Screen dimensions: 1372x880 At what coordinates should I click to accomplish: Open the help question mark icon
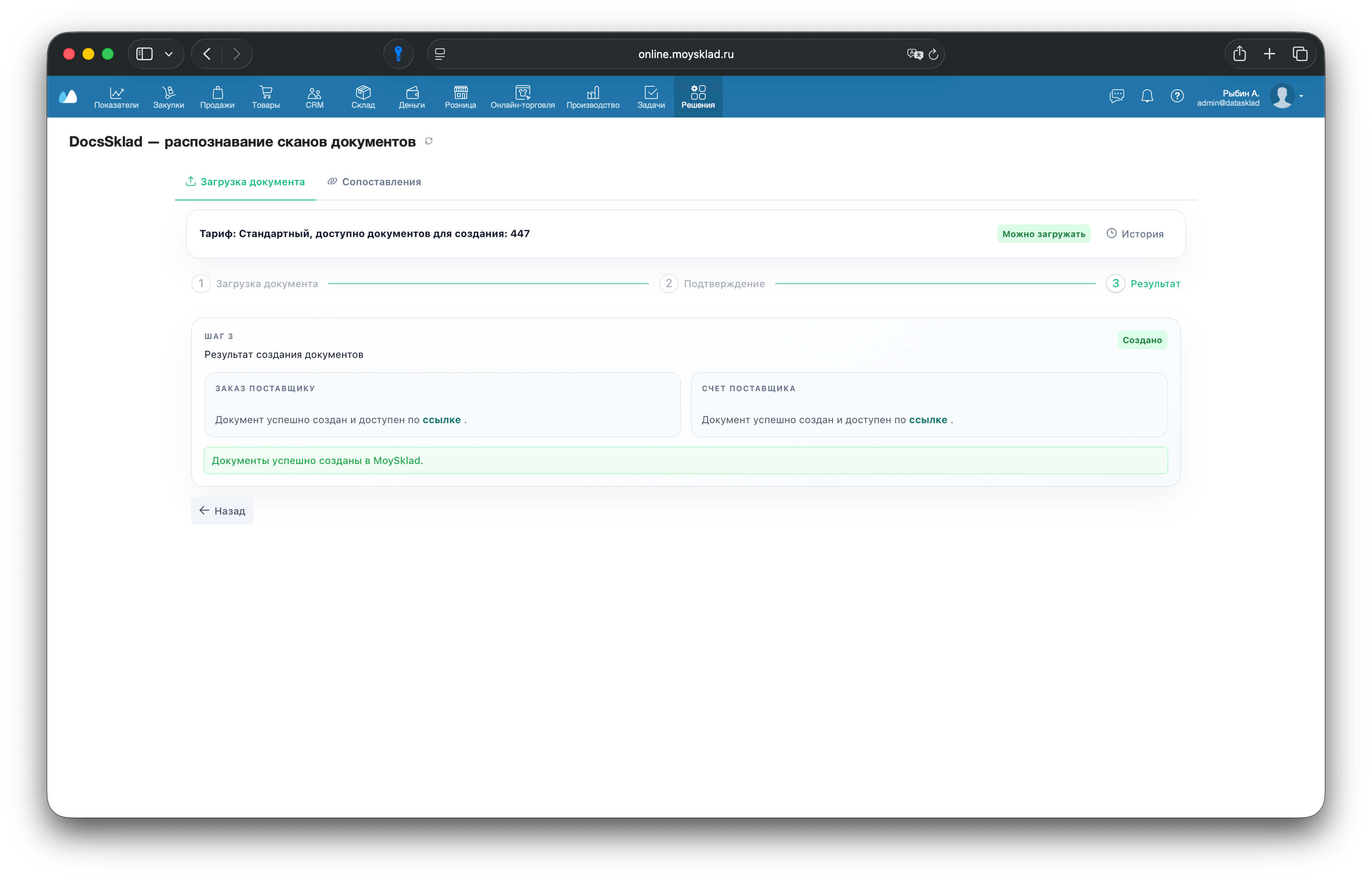pos(1177,96)
